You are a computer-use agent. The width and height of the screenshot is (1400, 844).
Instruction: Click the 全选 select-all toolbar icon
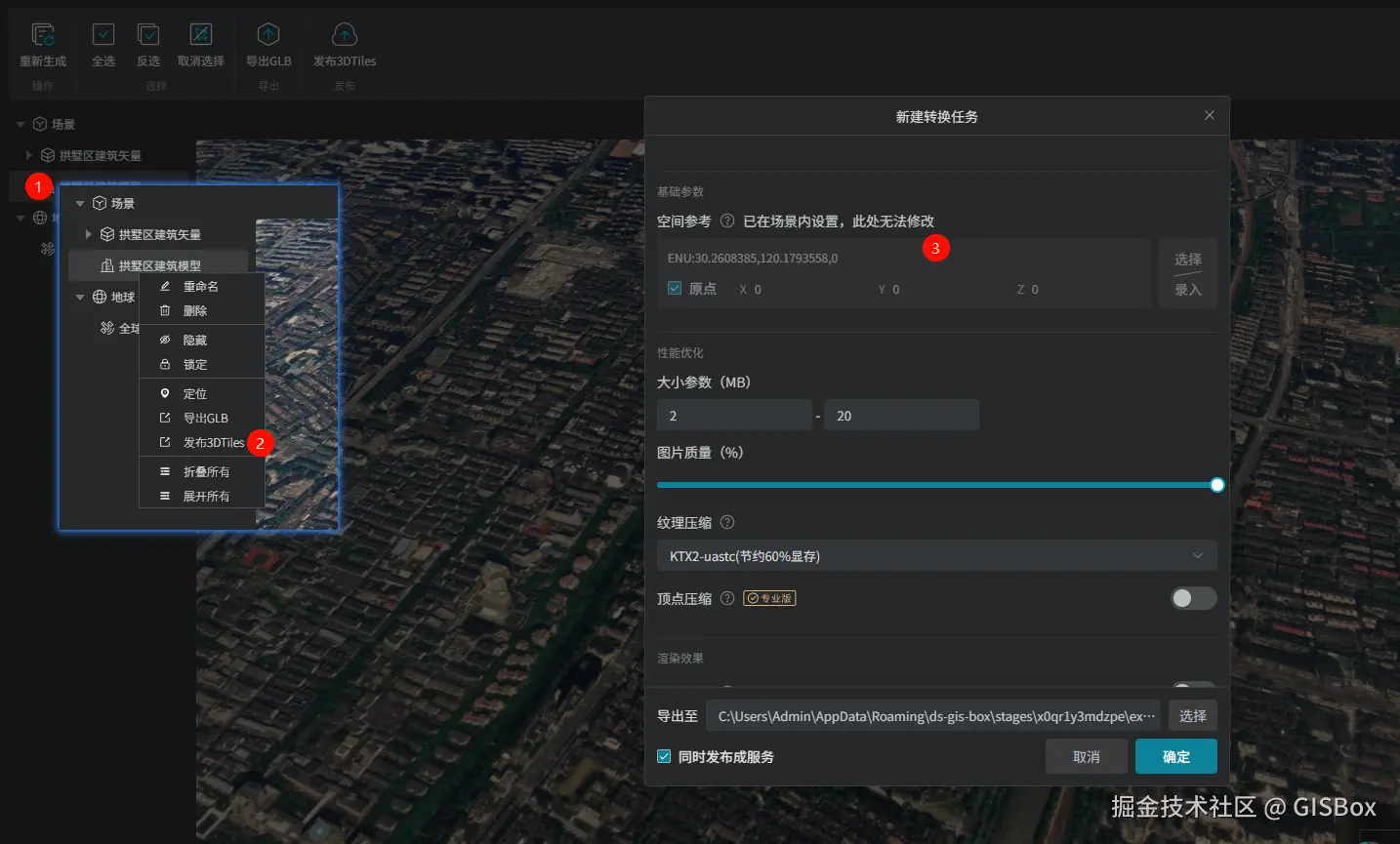click(103, 35)
